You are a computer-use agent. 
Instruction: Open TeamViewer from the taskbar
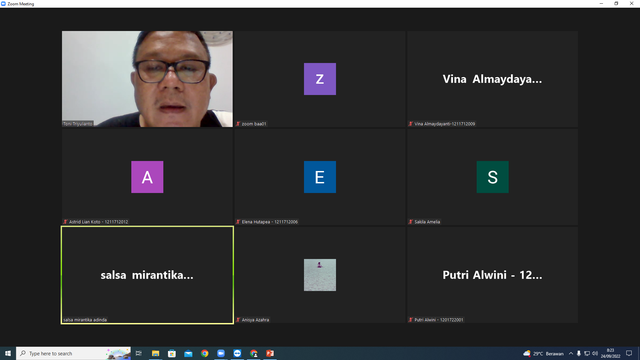tap(237, 353)
